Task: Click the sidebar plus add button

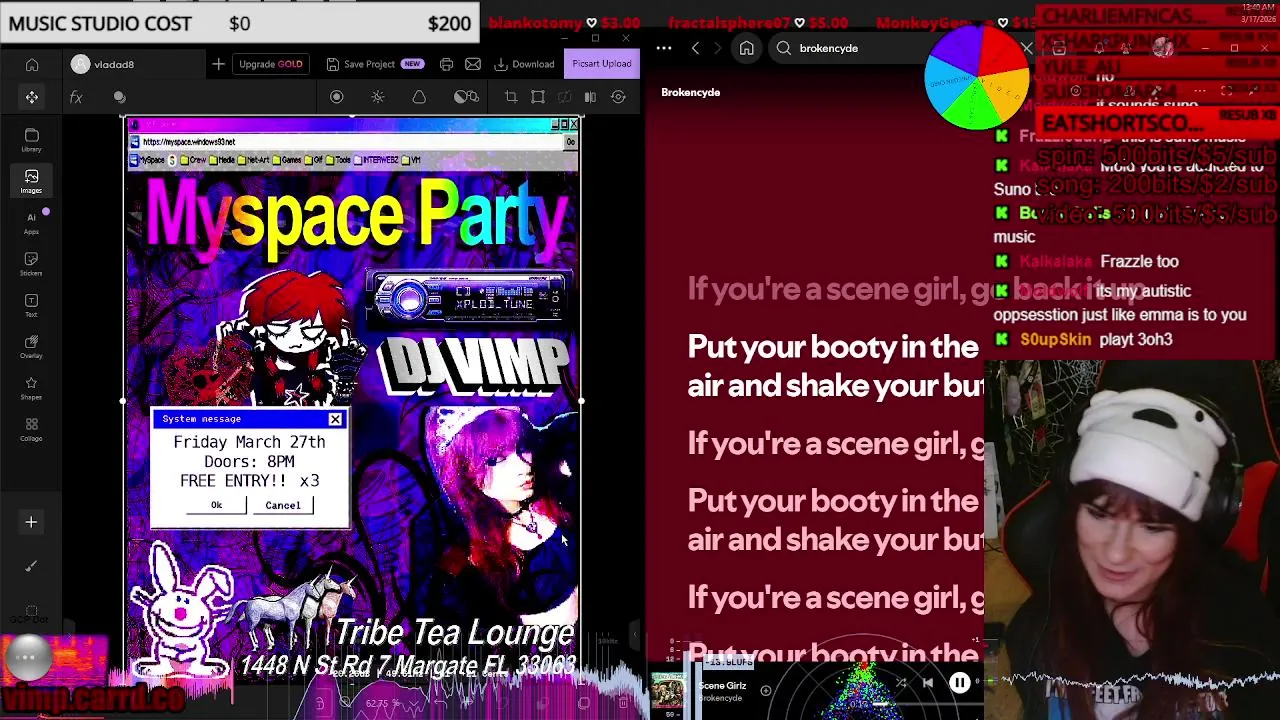Action: click(31, 522)
